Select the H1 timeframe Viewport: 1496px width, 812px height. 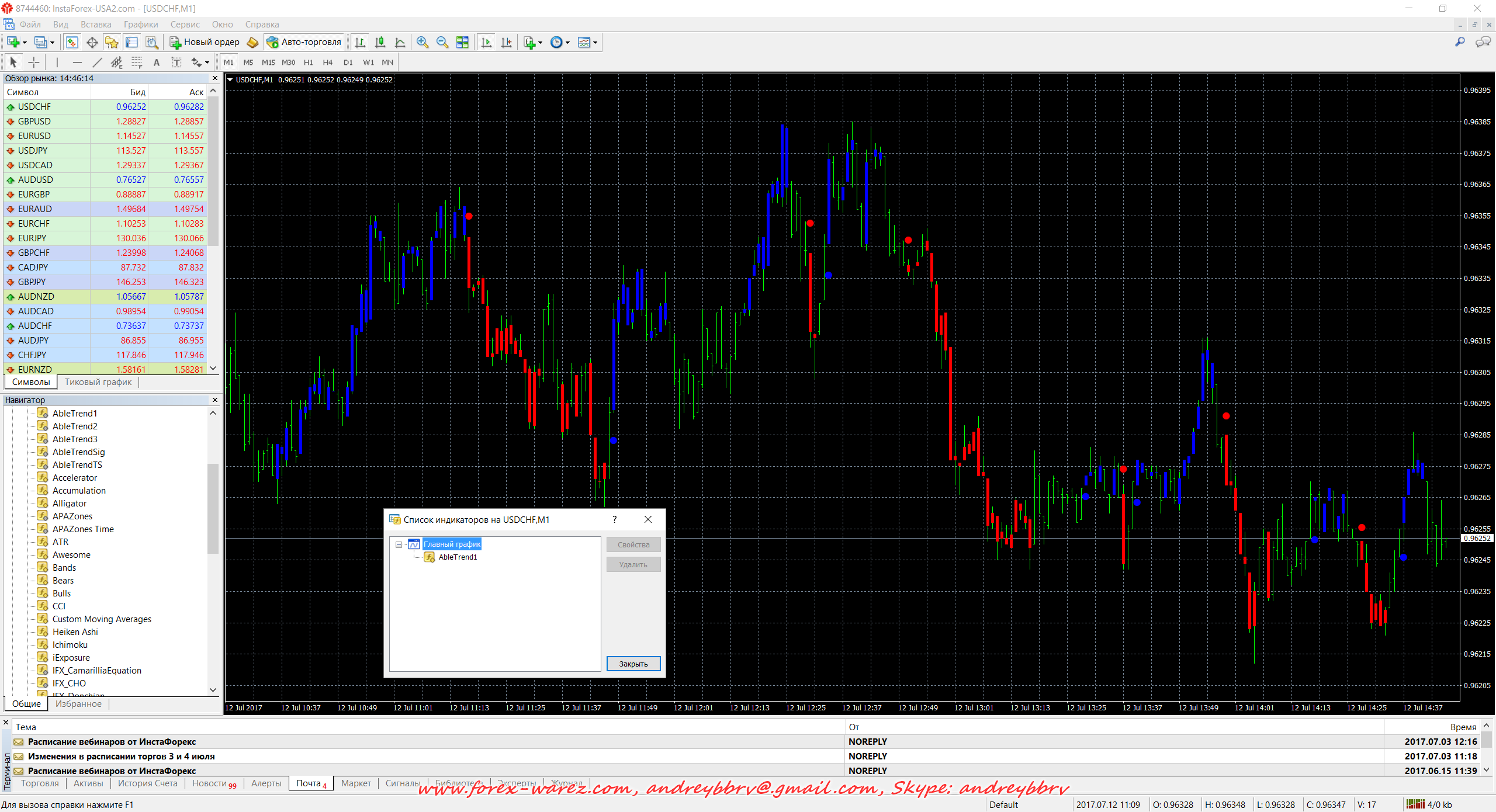[308, 63]
